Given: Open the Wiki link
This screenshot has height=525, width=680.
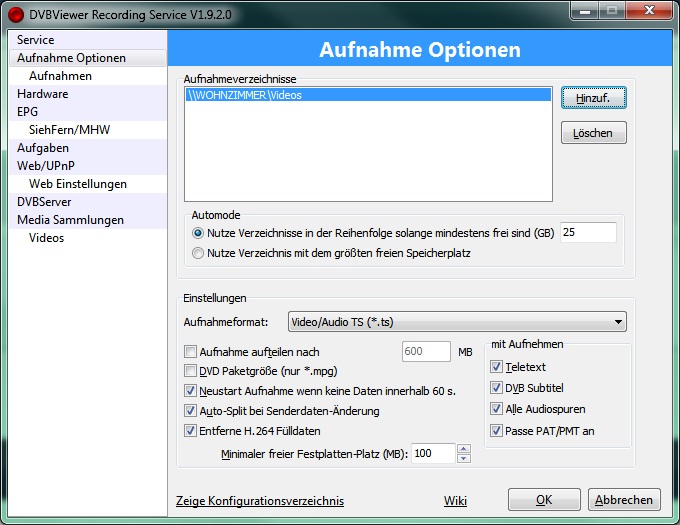Looking at the screenshot, I should [x=455, y=501].
